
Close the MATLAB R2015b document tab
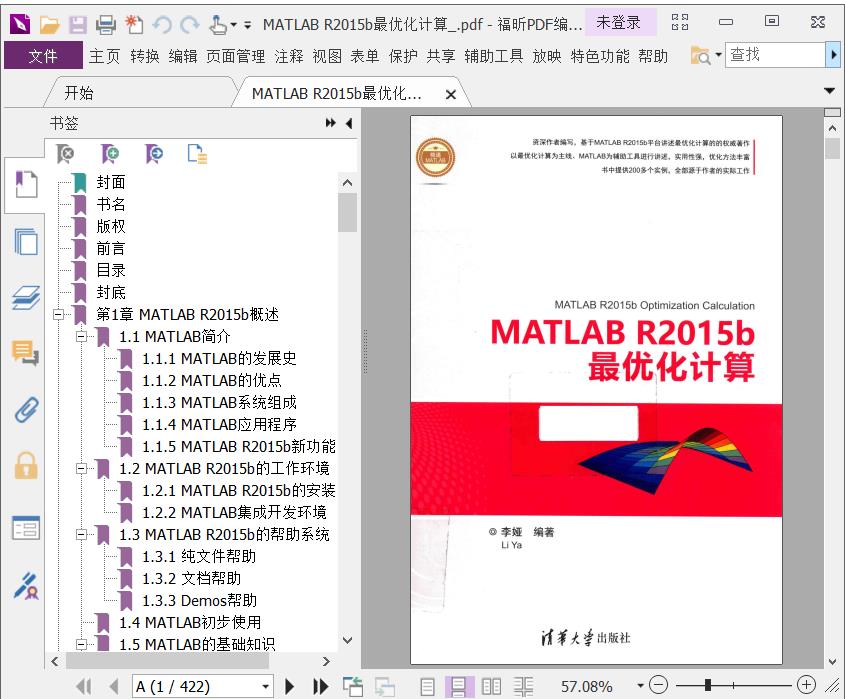coord(451,94)
